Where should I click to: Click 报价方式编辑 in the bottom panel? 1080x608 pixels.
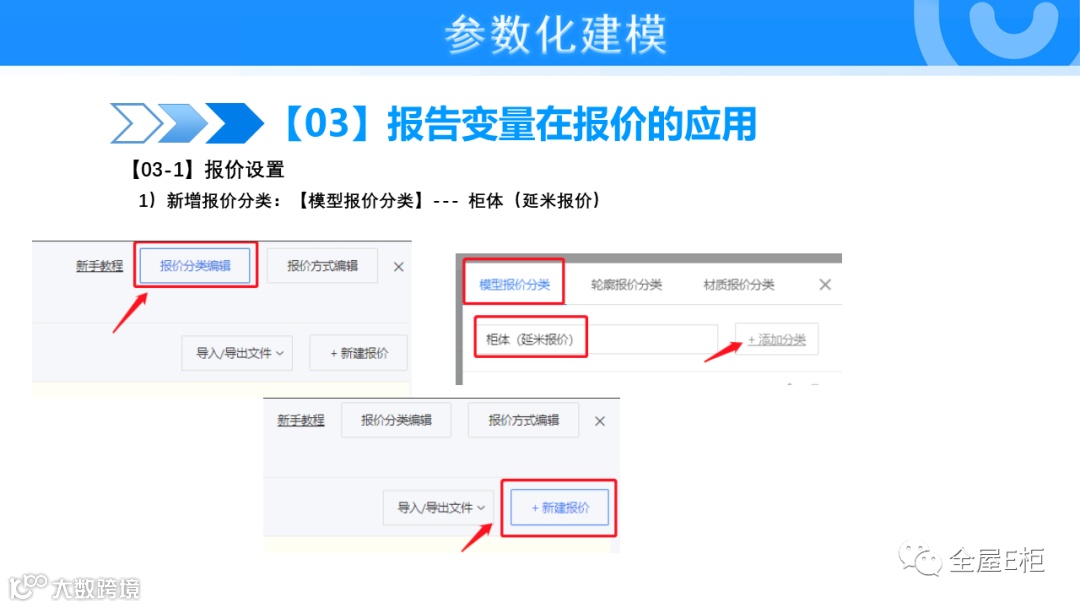pyautogui.click(x=523, y=420)
